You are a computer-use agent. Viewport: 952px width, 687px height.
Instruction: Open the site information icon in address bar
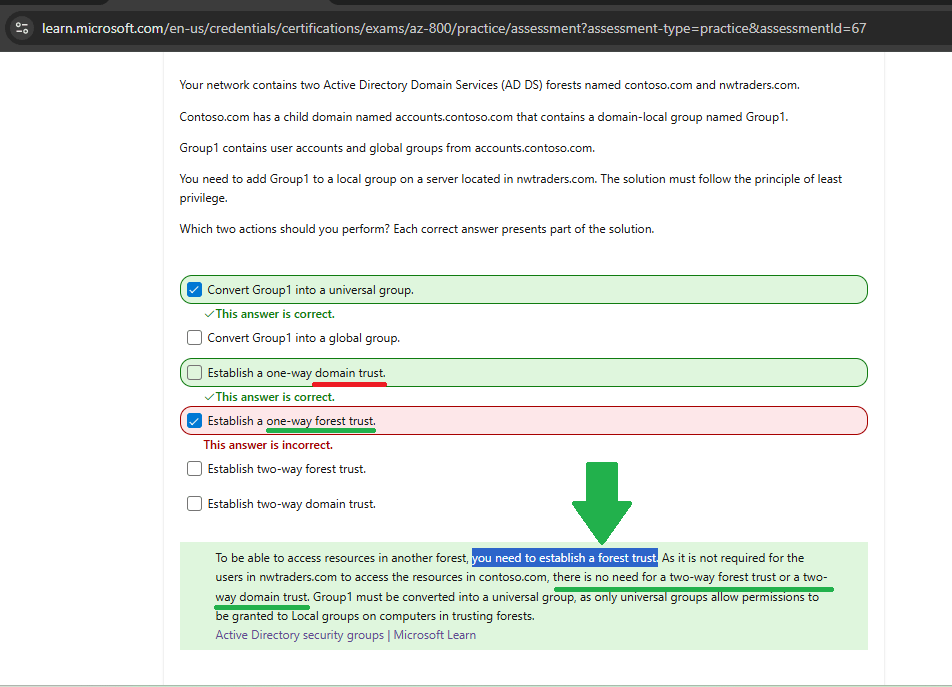coord(22,28)
